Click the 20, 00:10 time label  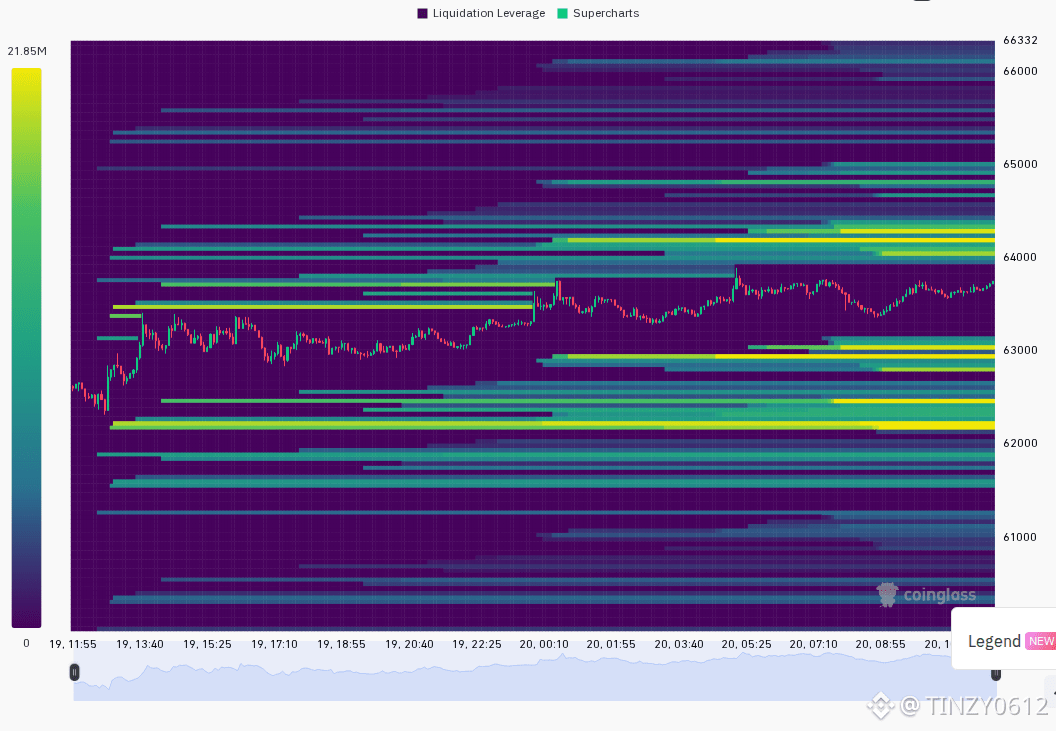(543, 644)
